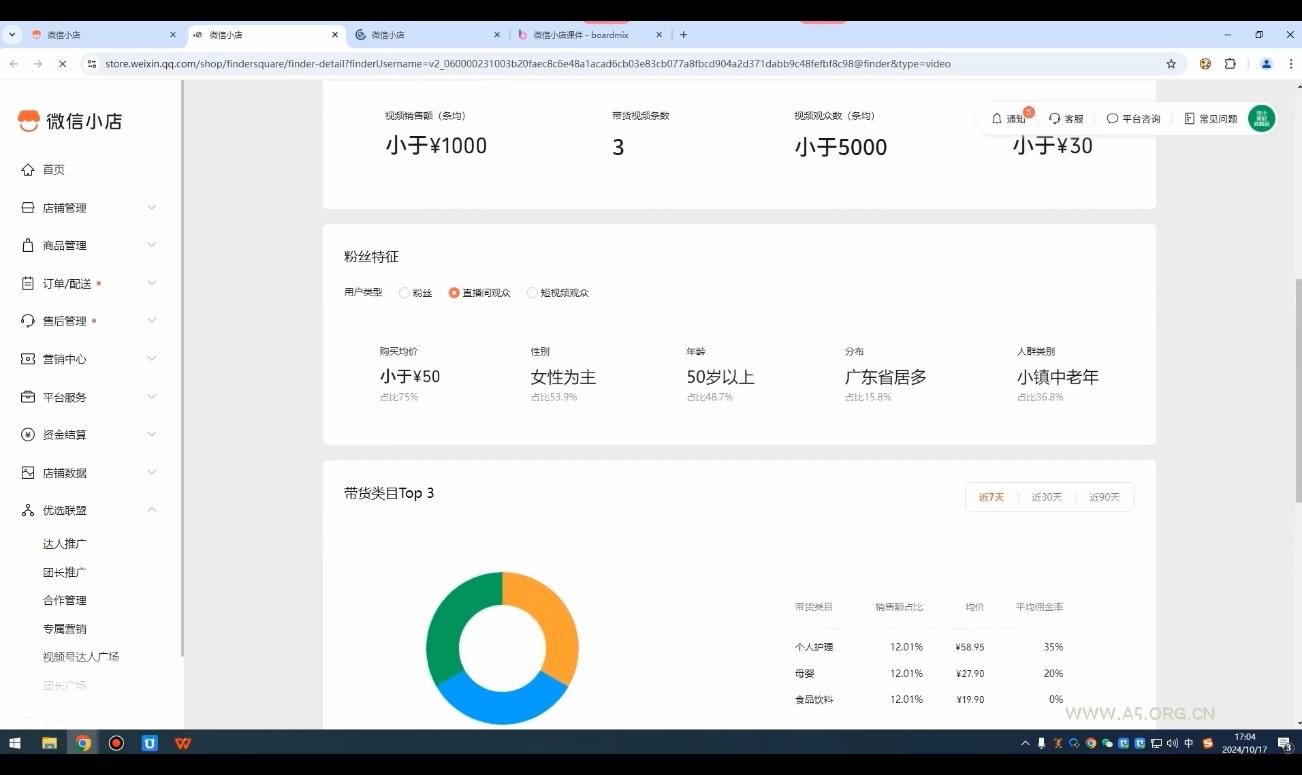1302x775 pixels.
Task: Click the 订单/配送 sidebar icon
Action: 28,283
